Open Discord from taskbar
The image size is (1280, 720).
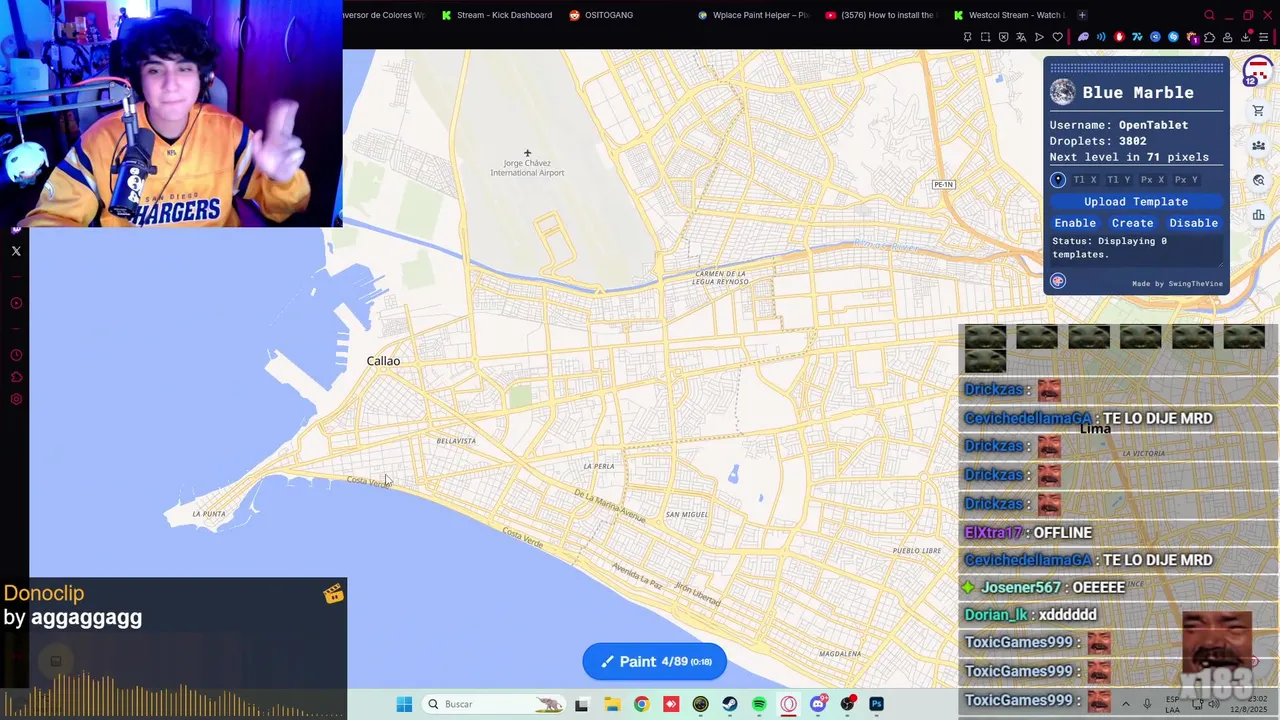pyautogui.click(x=818, y=704)
